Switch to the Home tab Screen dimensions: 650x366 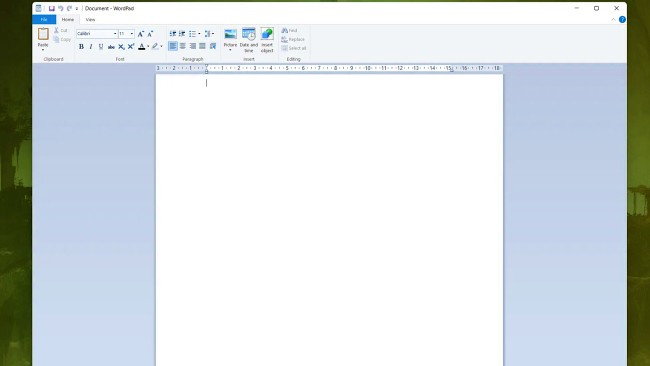68,19
